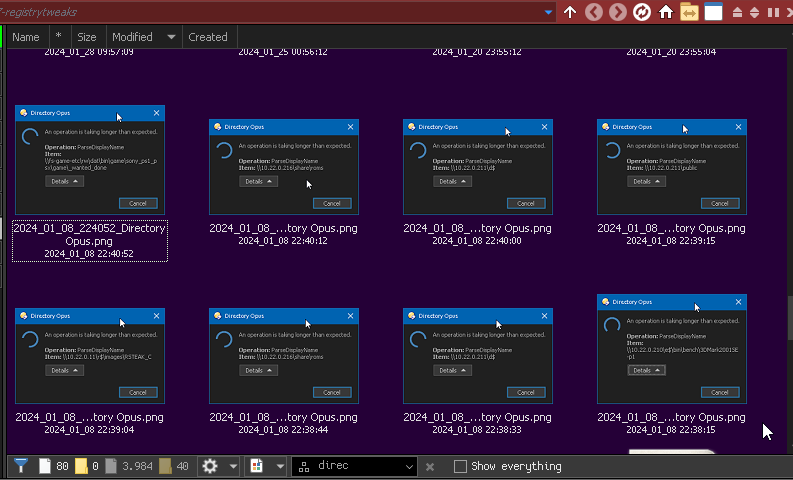
Task: Click the grey file icon beside 3.984
Action: [x=111, y=466]
